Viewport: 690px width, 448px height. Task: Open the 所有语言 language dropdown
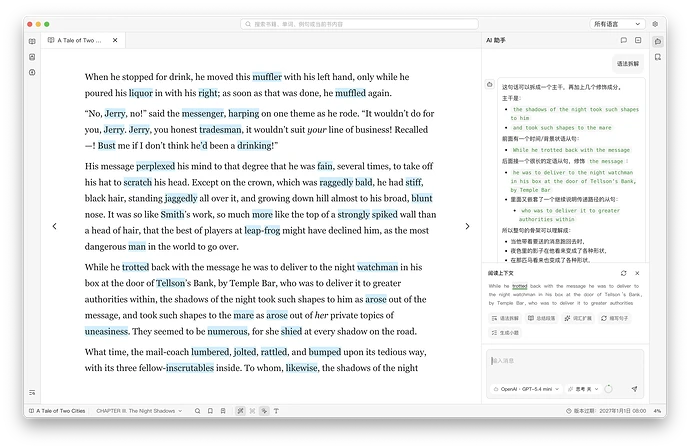[617, 24]
